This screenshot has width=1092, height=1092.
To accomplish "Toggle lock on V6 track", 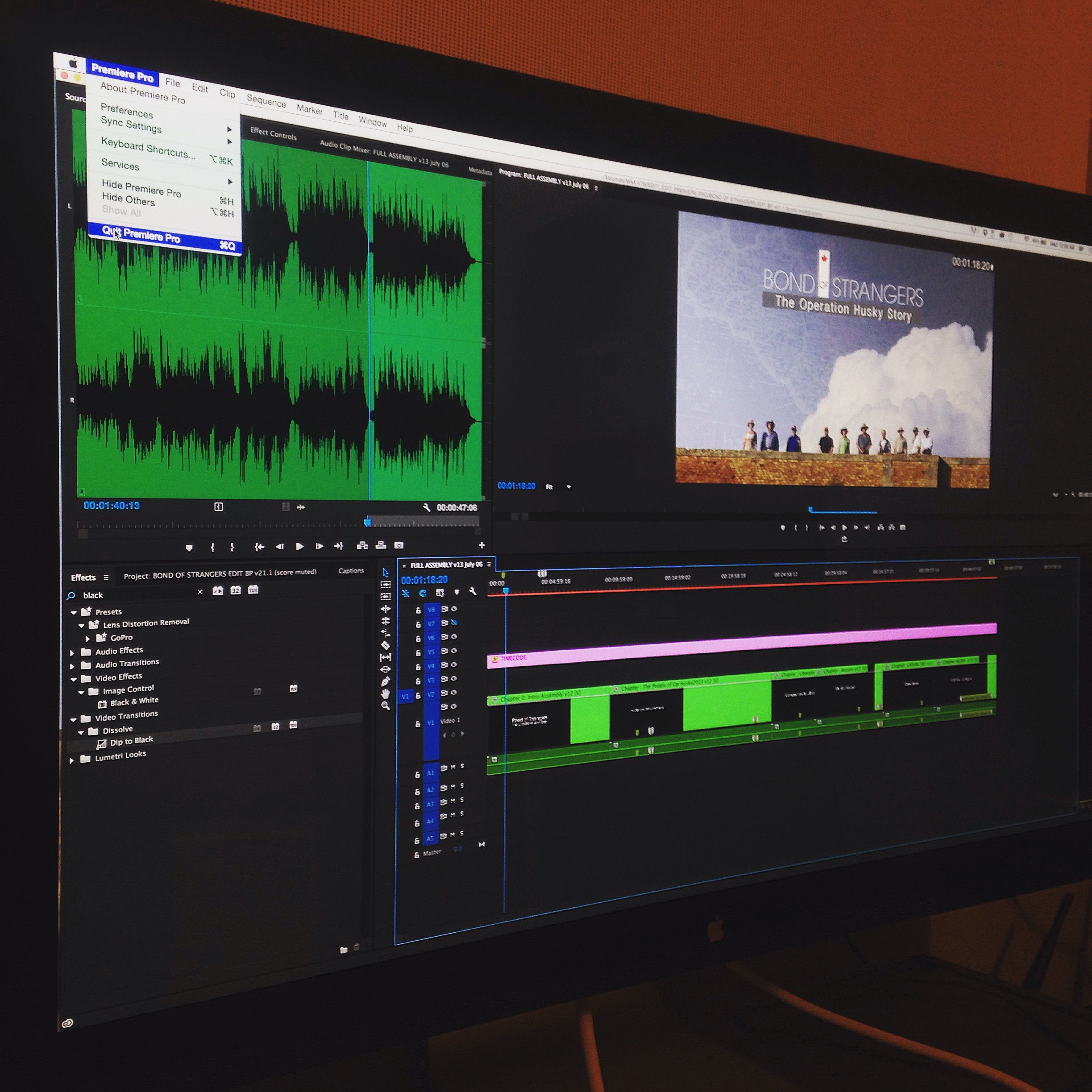I will [418, 639].
